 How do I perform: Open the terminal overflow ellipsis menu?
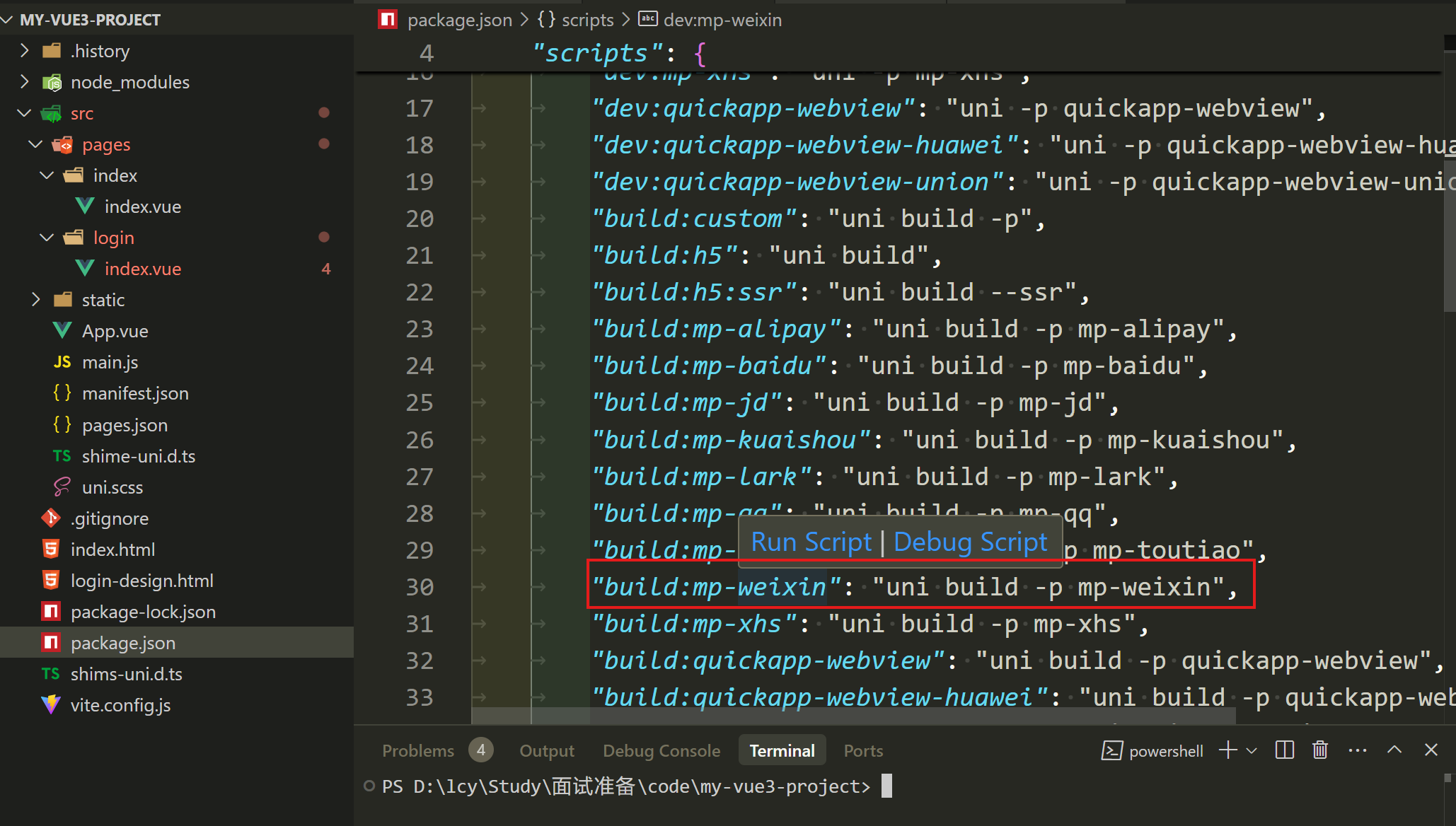(1357, 750)
